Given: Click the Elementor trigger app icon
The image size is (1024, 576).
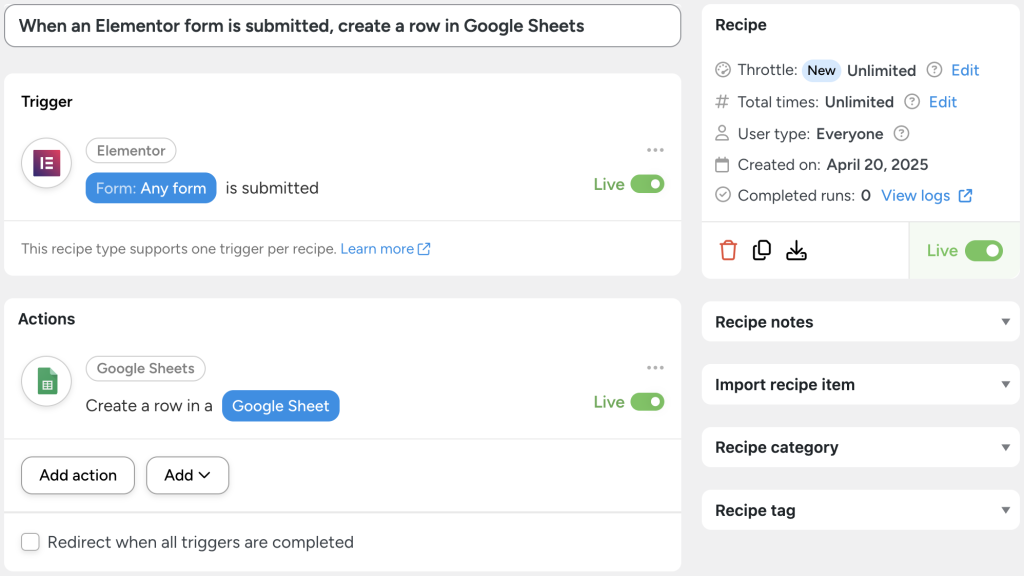Looking at the screenshot, I should point(46,163).
